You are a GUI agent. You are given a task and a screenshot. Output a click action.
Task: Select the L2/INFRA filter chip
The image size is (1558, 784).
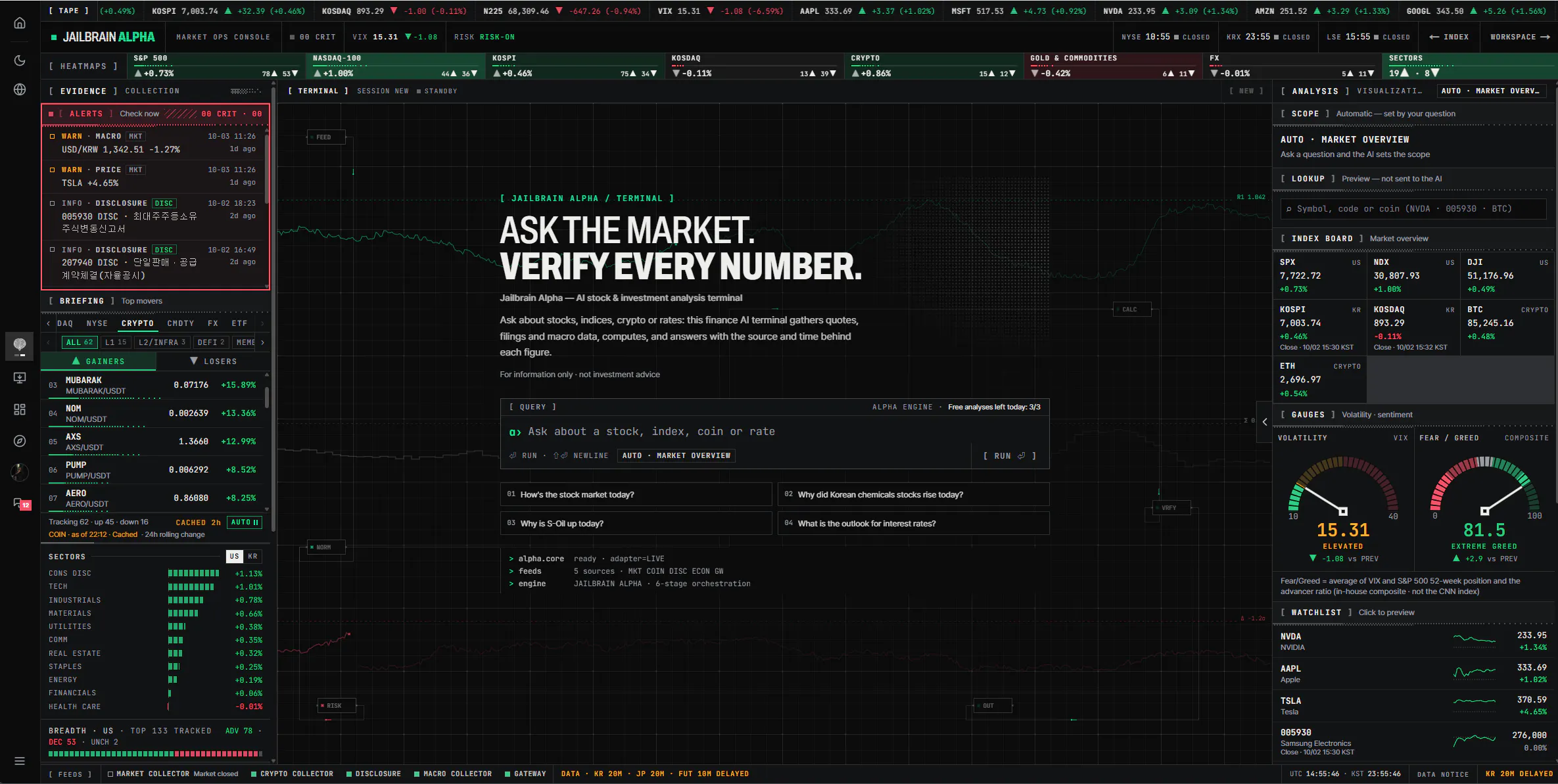tap(162, 342)
